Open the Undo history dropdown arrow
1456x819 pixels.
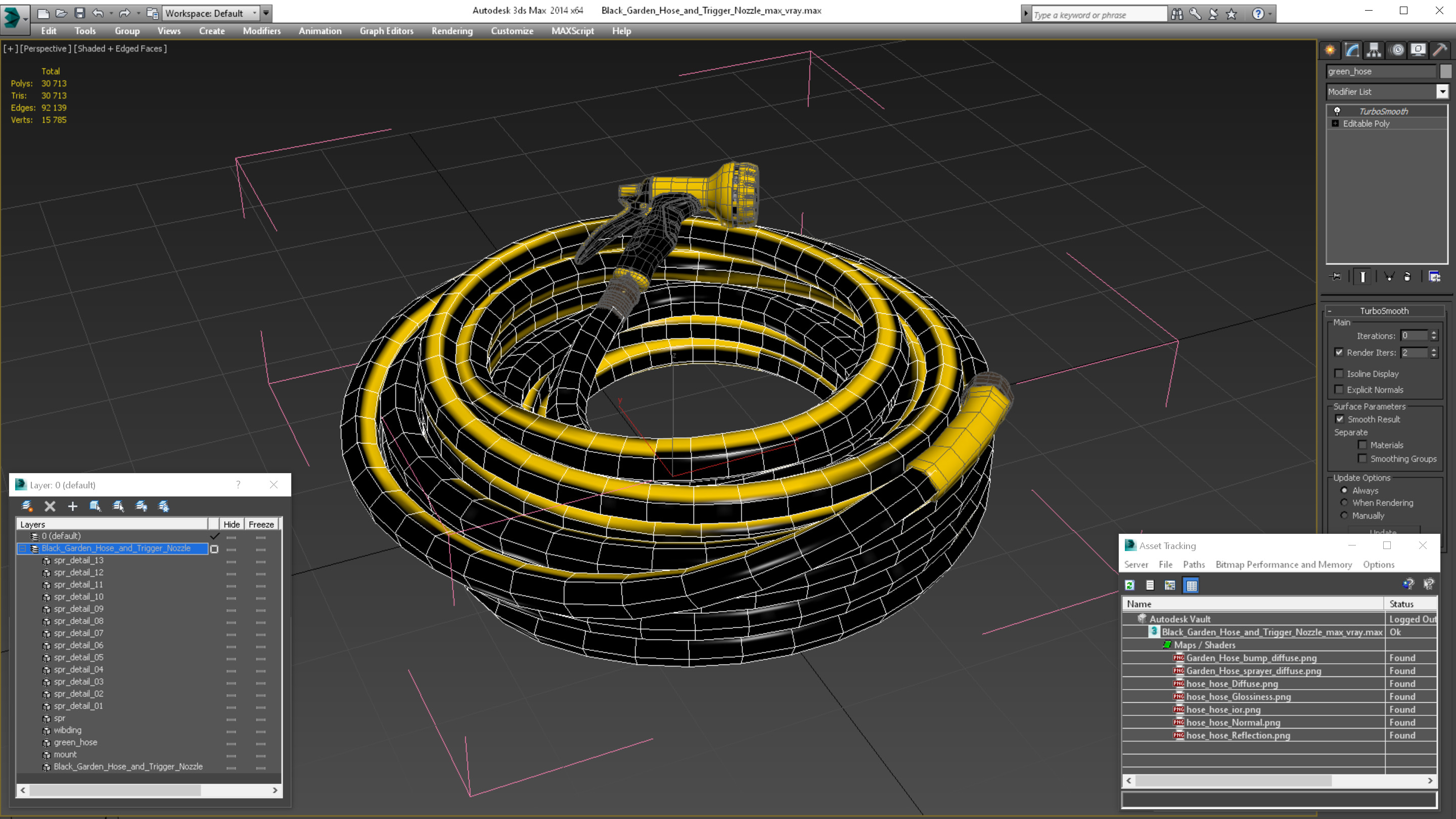[111, 13]
